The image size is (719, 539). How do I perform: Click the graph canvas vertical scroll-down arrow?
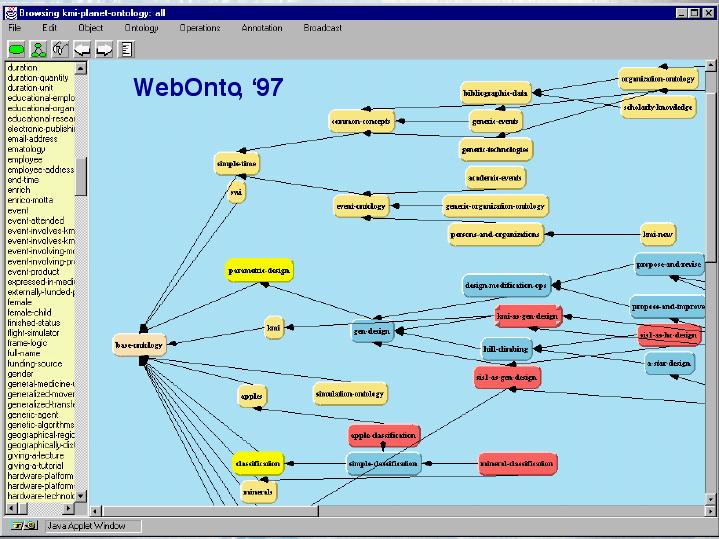click(711, 499)
